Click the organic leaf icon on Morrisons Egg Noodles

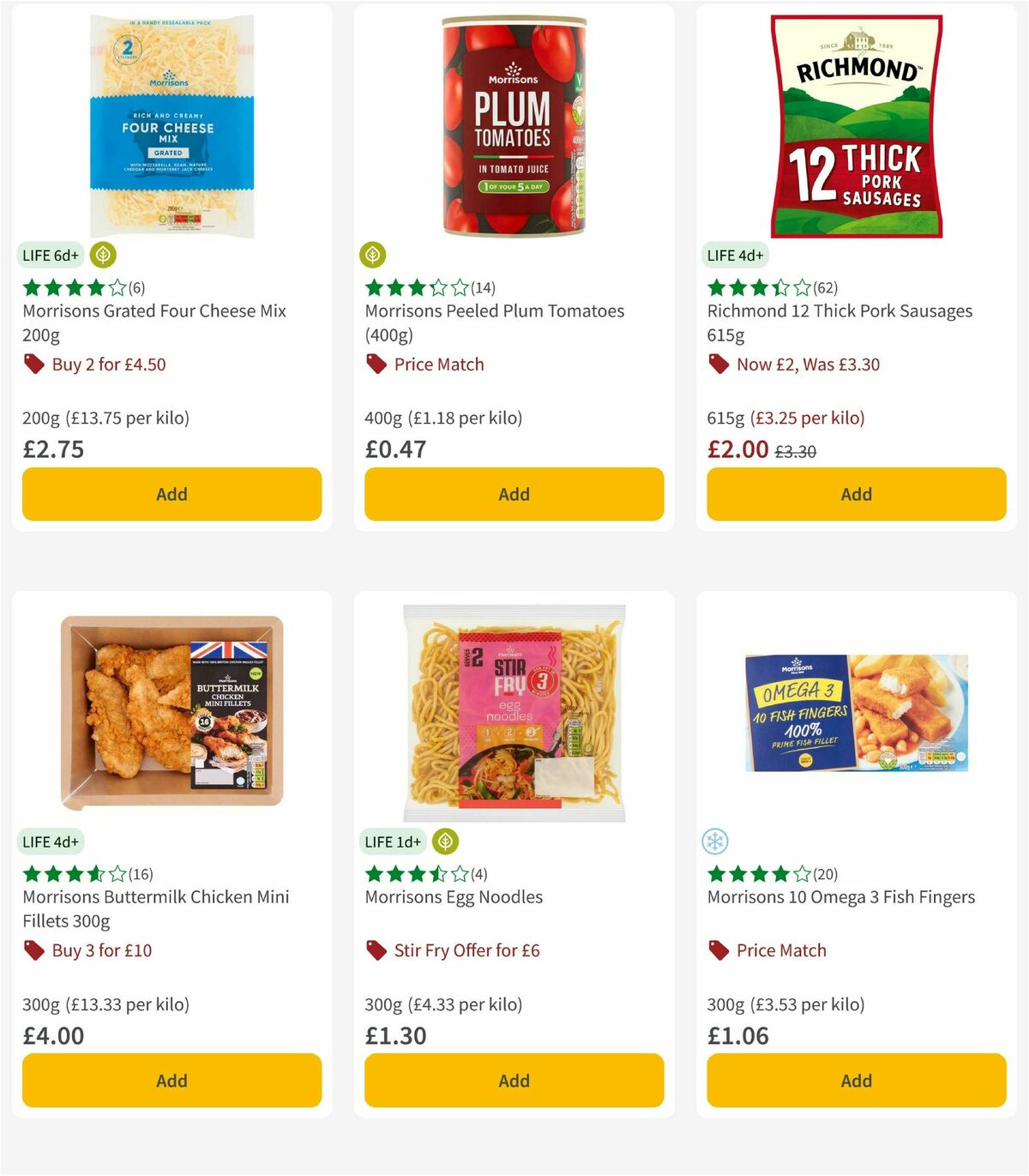click(445, 841)
